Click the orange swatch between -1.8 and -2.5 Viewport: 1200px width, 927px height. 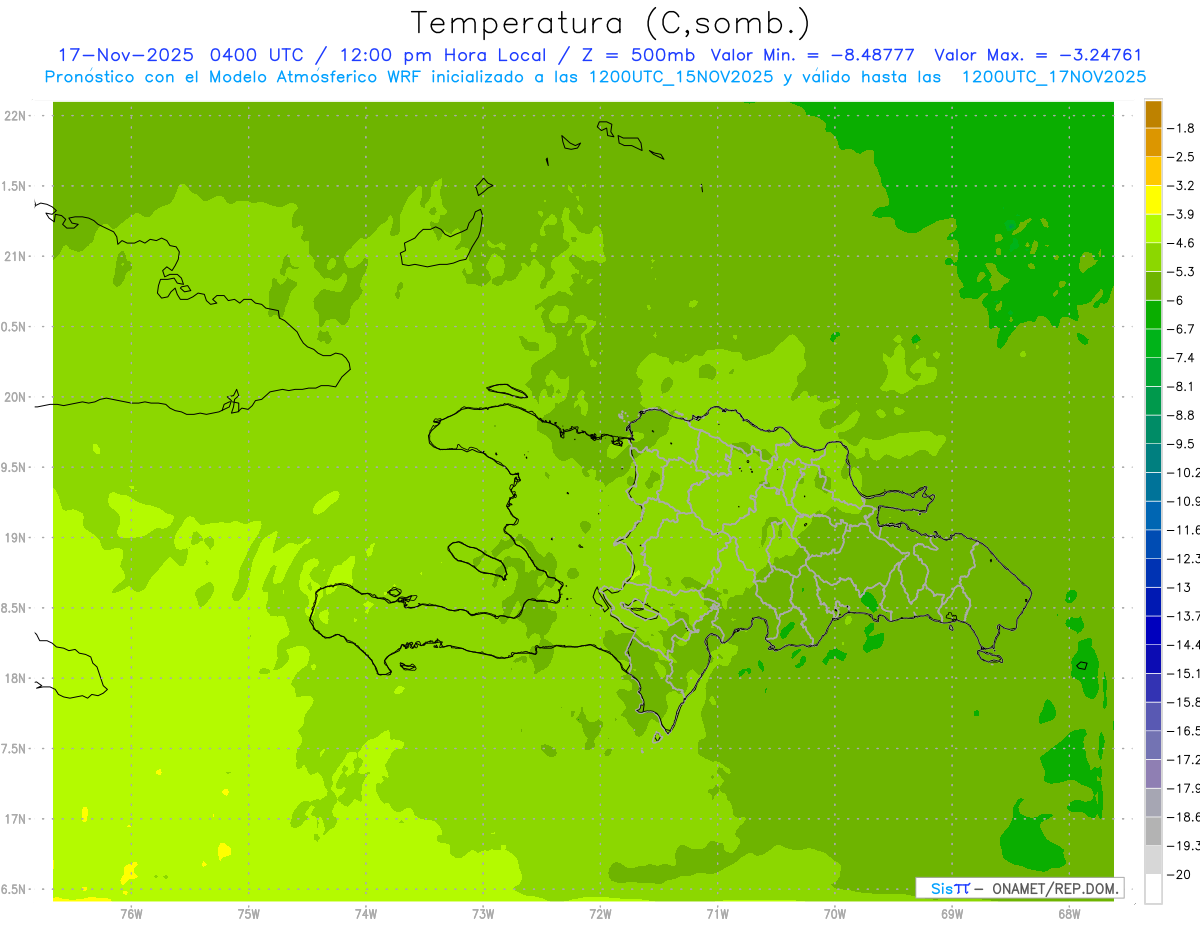1153,143
